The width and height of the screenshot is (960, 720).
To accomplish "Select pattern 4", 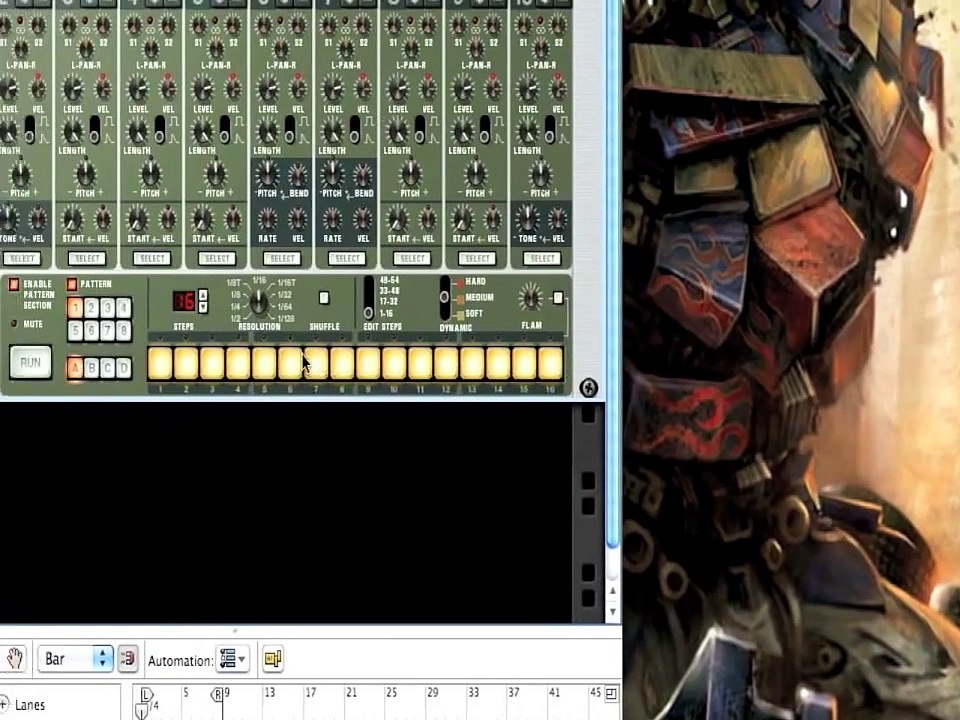I will (124, 307).
